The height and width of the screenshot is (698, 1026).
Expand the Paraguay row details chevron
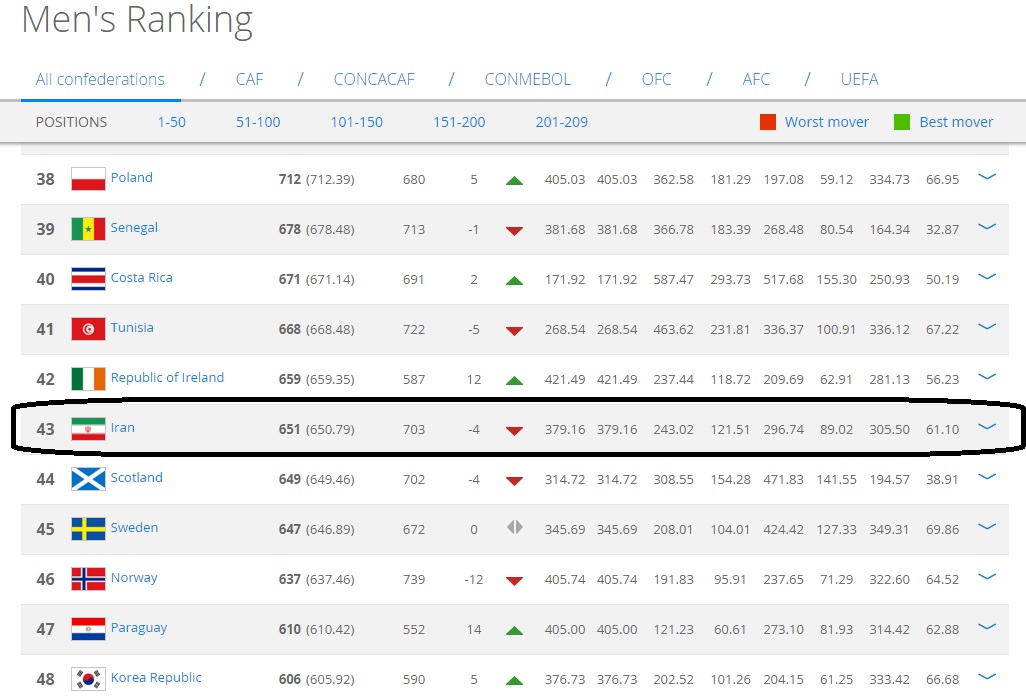point(987,627)
